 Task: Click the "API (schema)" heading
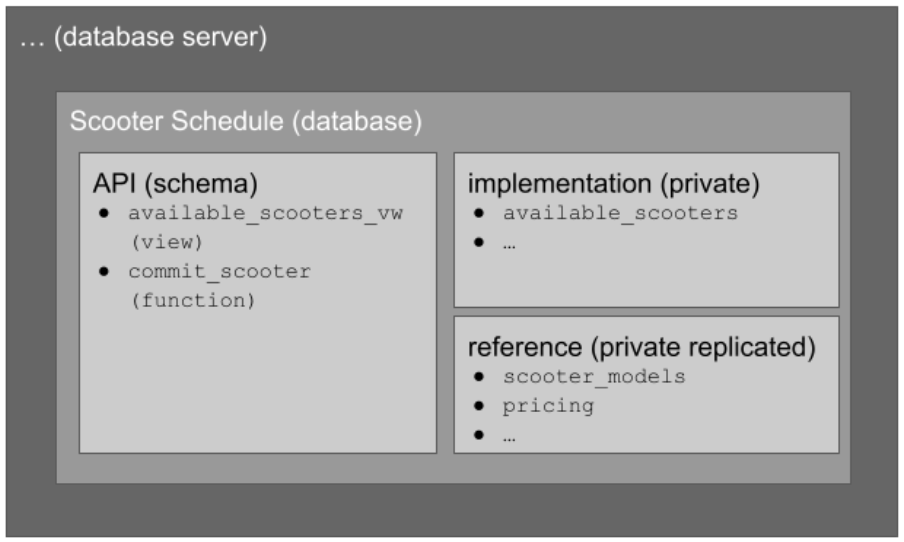pos(175,183)
